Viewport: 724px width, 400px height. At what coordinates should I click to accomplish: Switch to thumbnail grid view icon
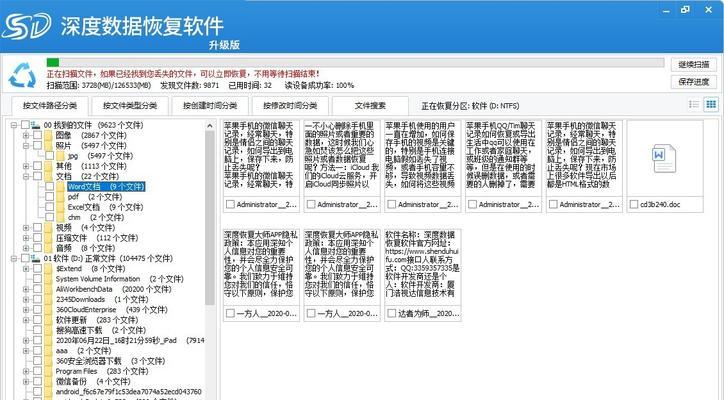click(x=711, y=104)
